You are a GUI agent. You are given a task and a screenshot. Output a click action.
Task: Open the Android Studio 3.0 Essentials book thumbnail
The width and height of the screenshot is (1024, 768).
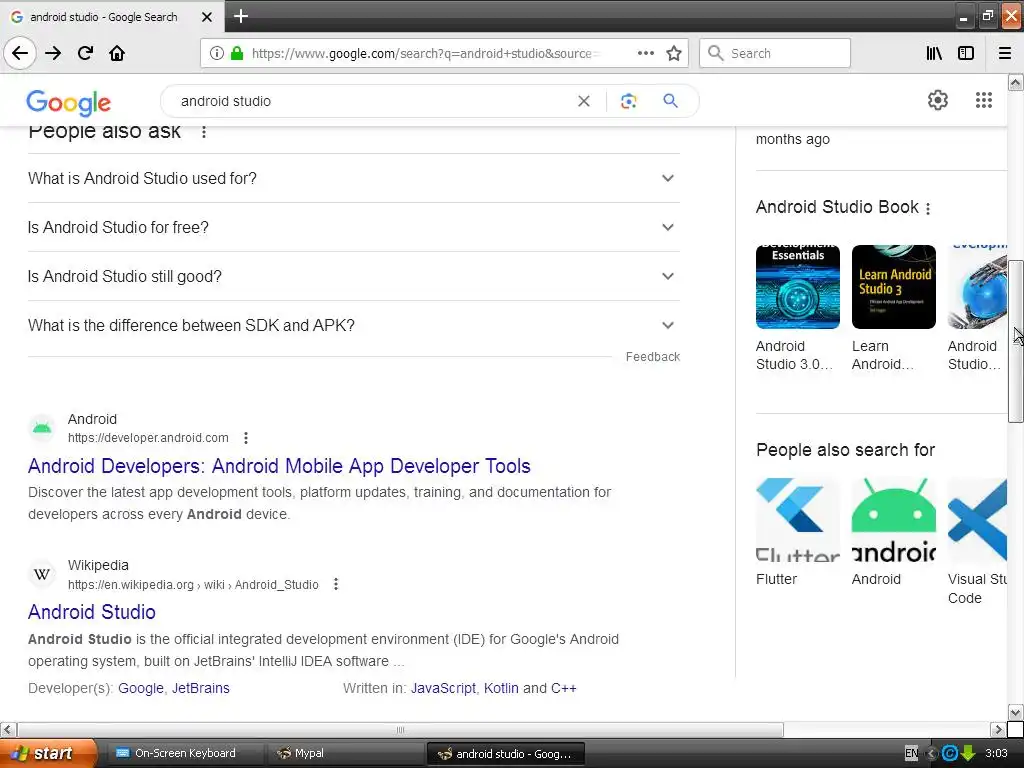797,287
